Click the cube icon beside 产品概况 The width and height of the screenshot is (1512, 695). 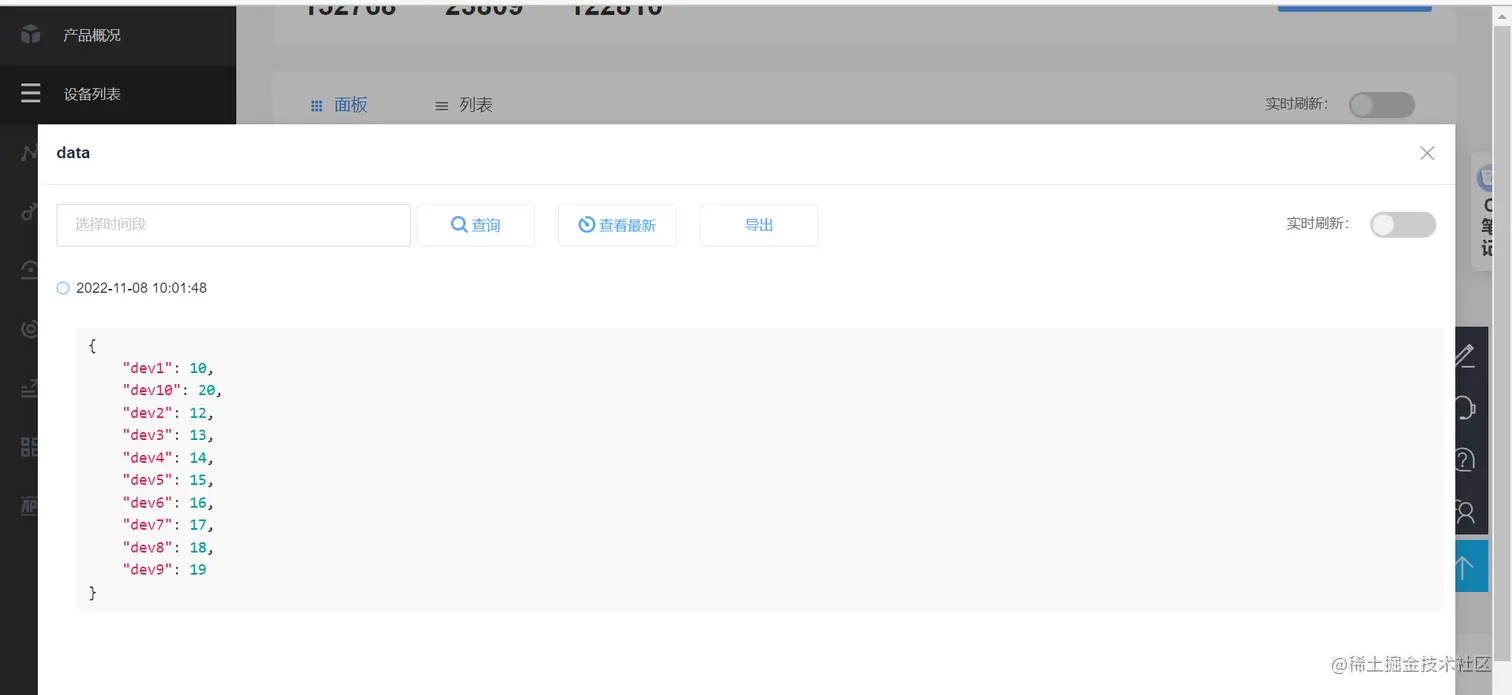click(31, 35)
